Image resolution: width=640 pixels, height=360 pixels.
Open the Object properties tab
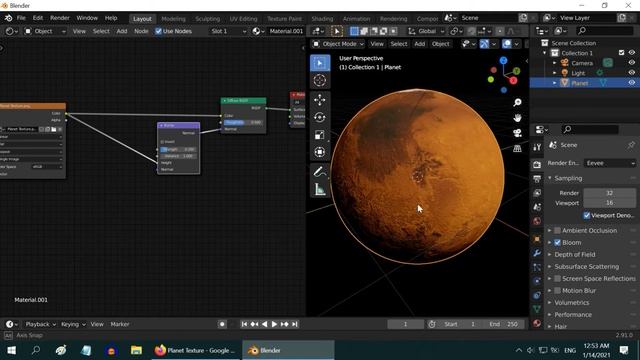pyautogui.click(x=537, y=239)
